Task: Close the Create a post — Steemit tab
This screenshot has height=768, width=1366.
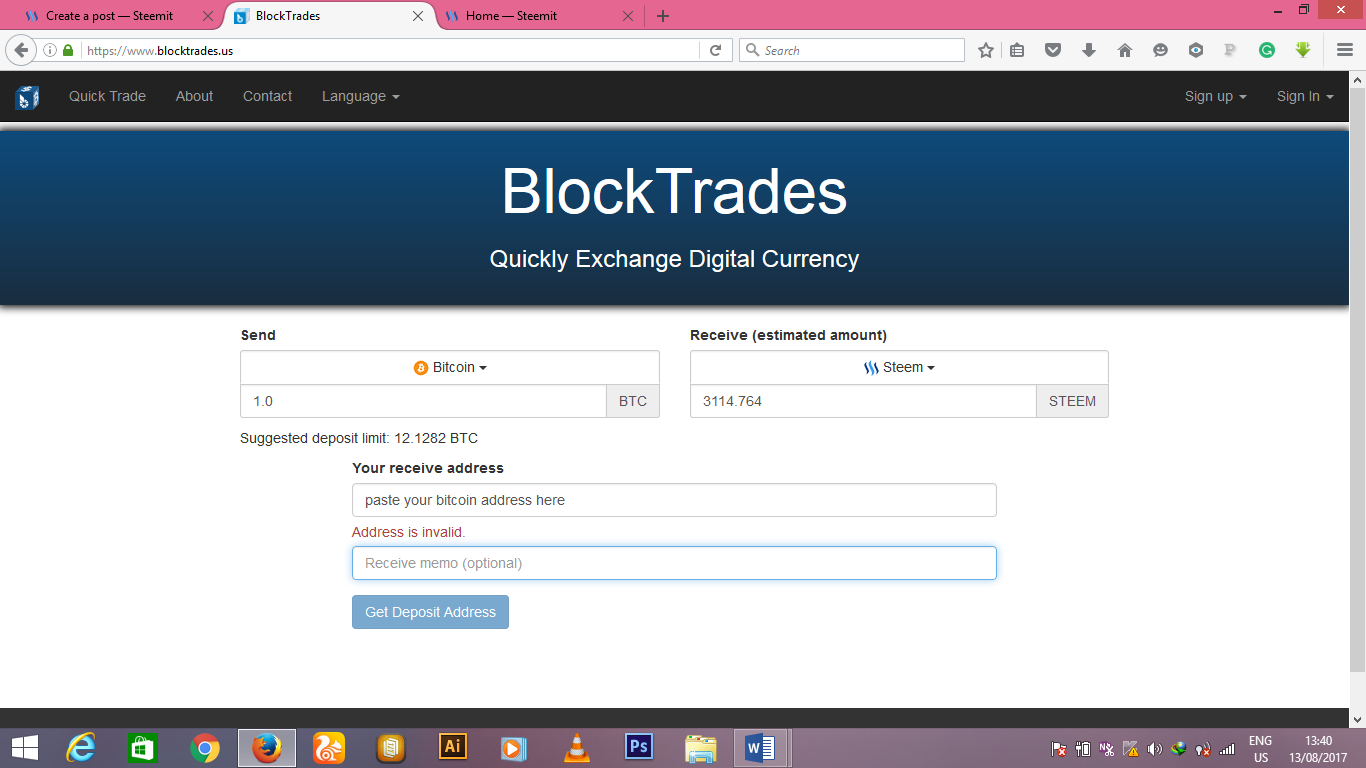Action: [208, 16]
